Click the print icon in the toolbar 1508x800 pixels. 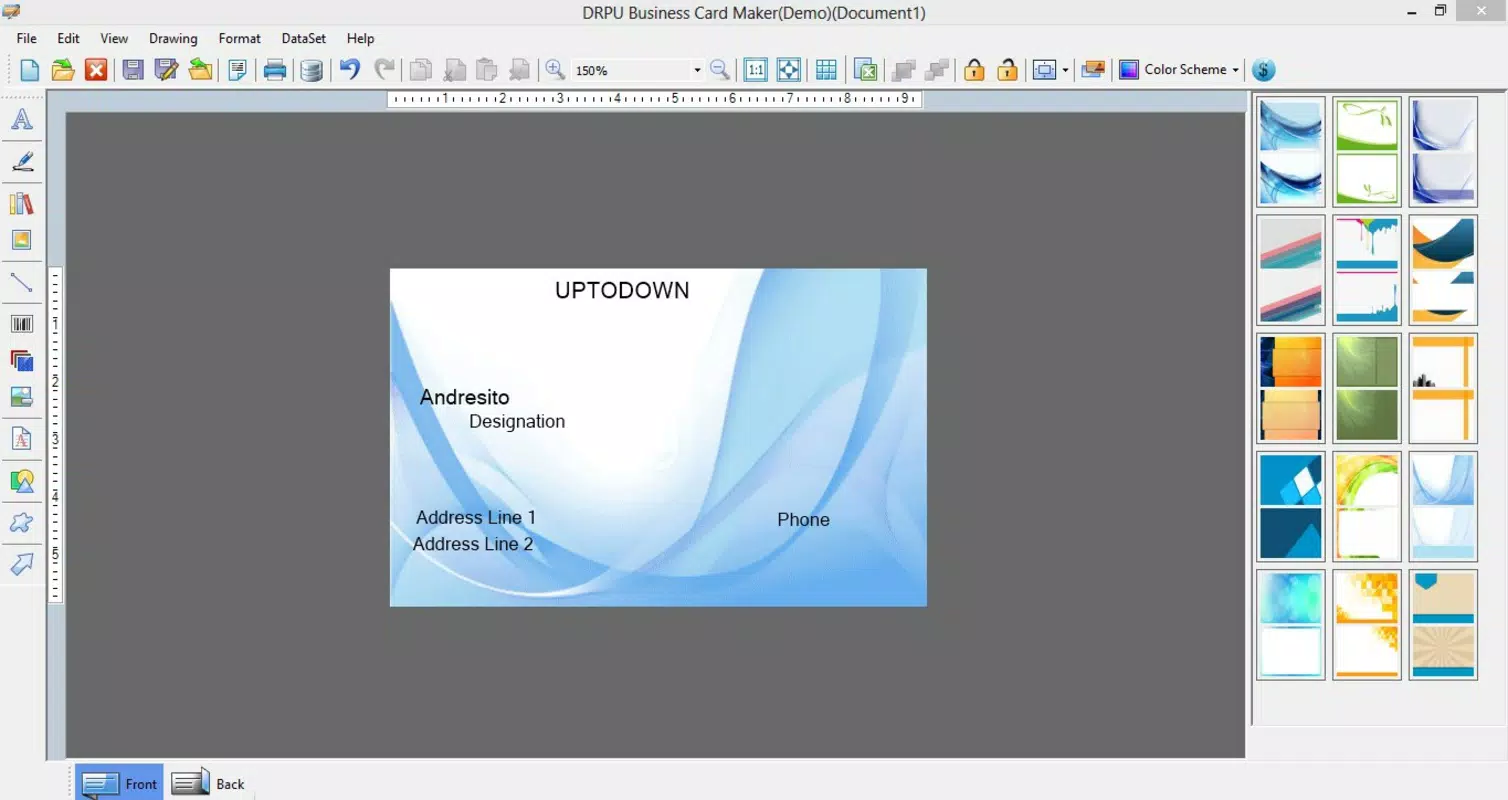[x=275, y=70]
